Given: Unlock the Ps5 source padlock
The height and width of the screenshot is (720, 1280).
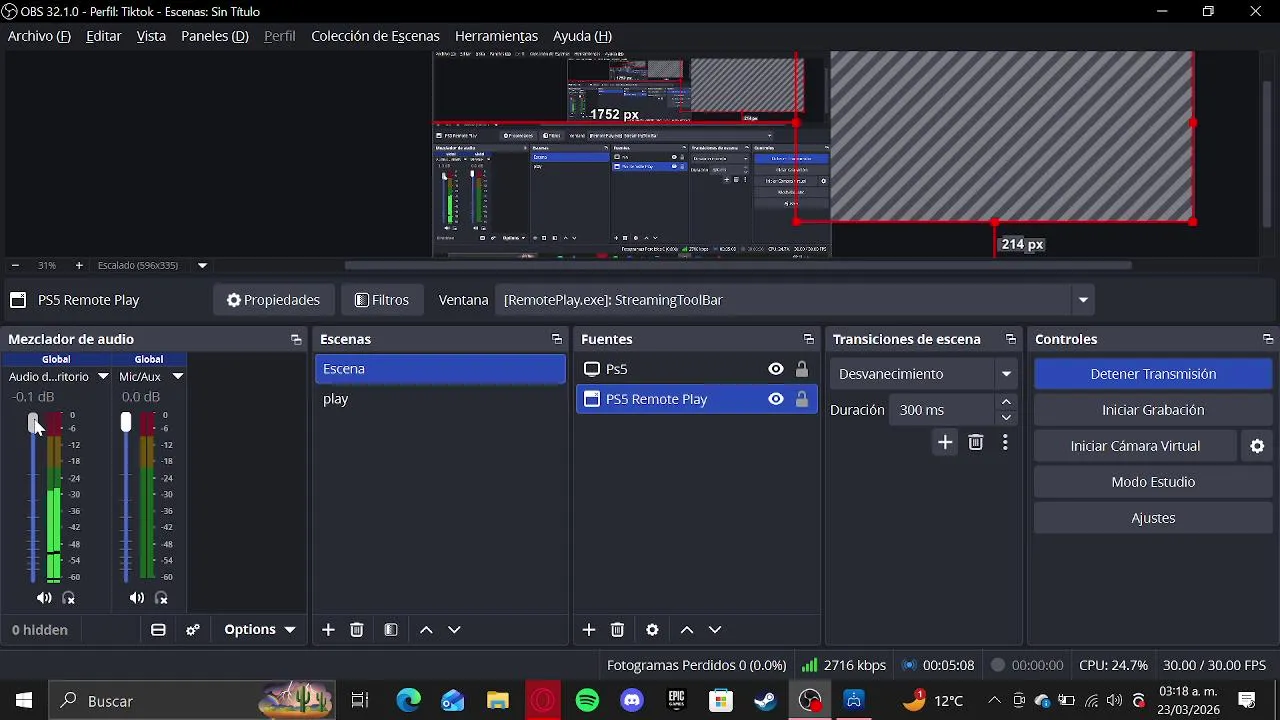Looking at the screenshot, I should click(x=802, y=369).
